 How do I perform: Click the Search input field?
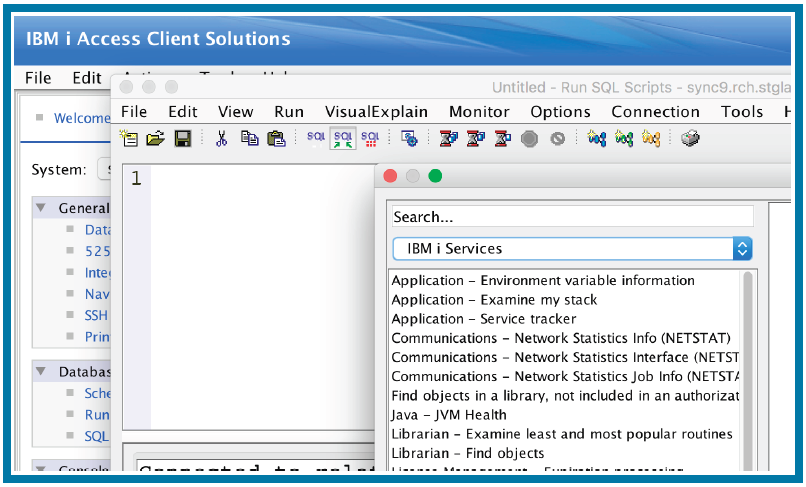[572, 217]
